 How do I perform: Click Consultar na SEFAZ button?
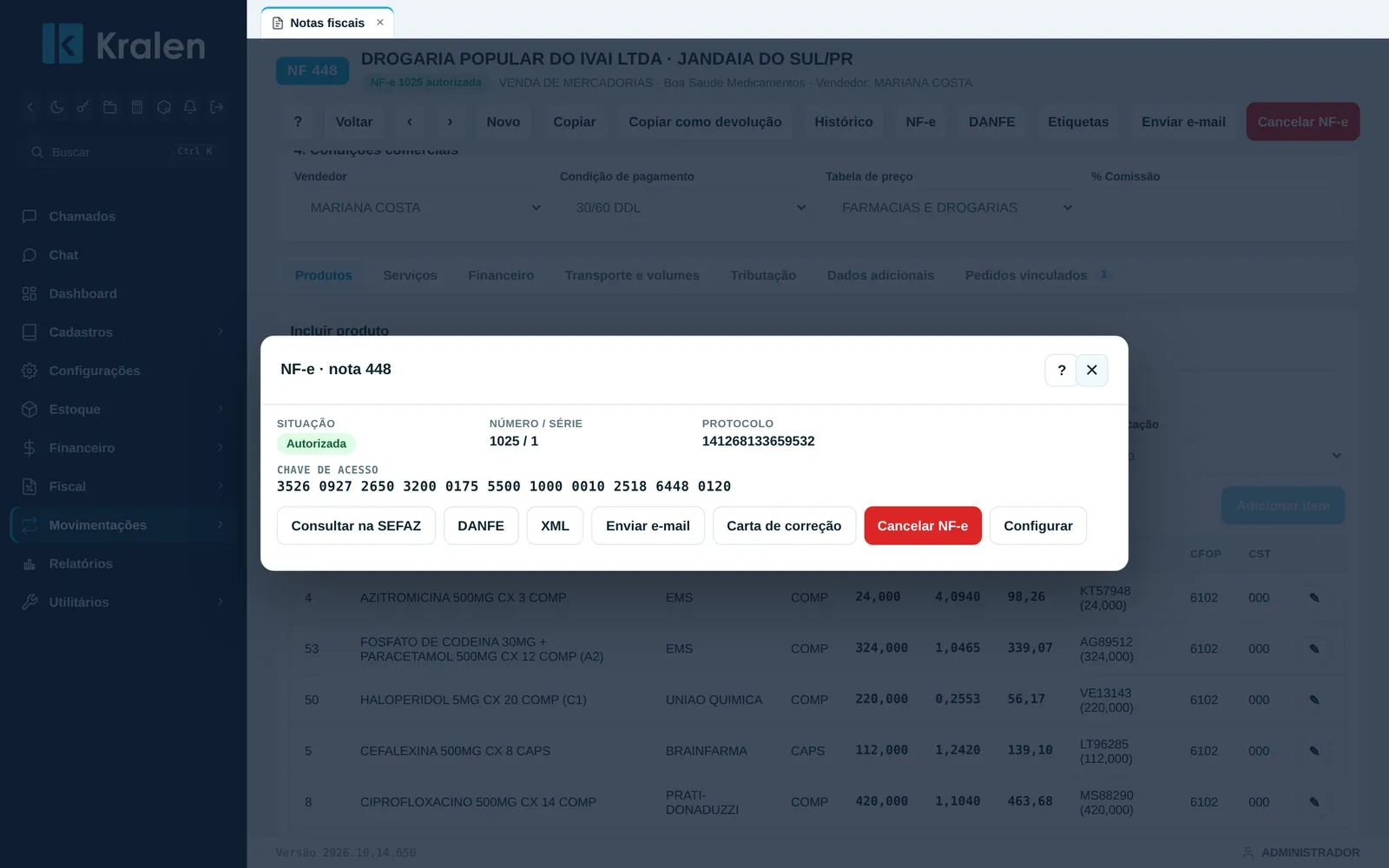[x=356, y=526]
